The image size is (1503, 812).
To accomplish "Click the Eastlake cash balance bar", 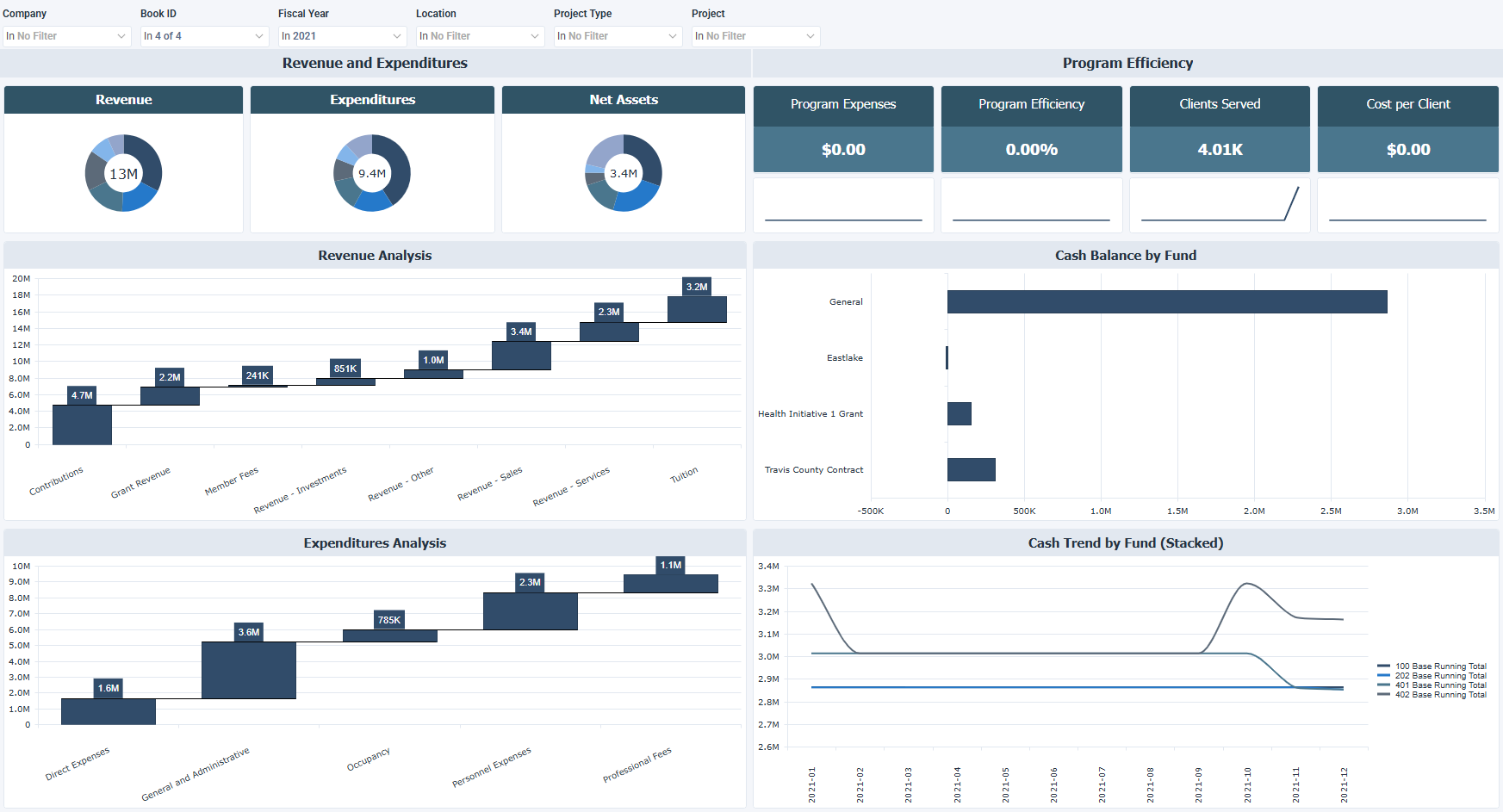I will [947, 357].
